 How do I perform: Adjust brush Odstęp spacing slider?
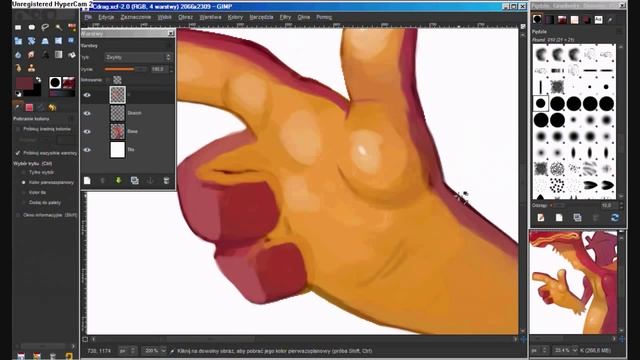[x=557, y=205]
